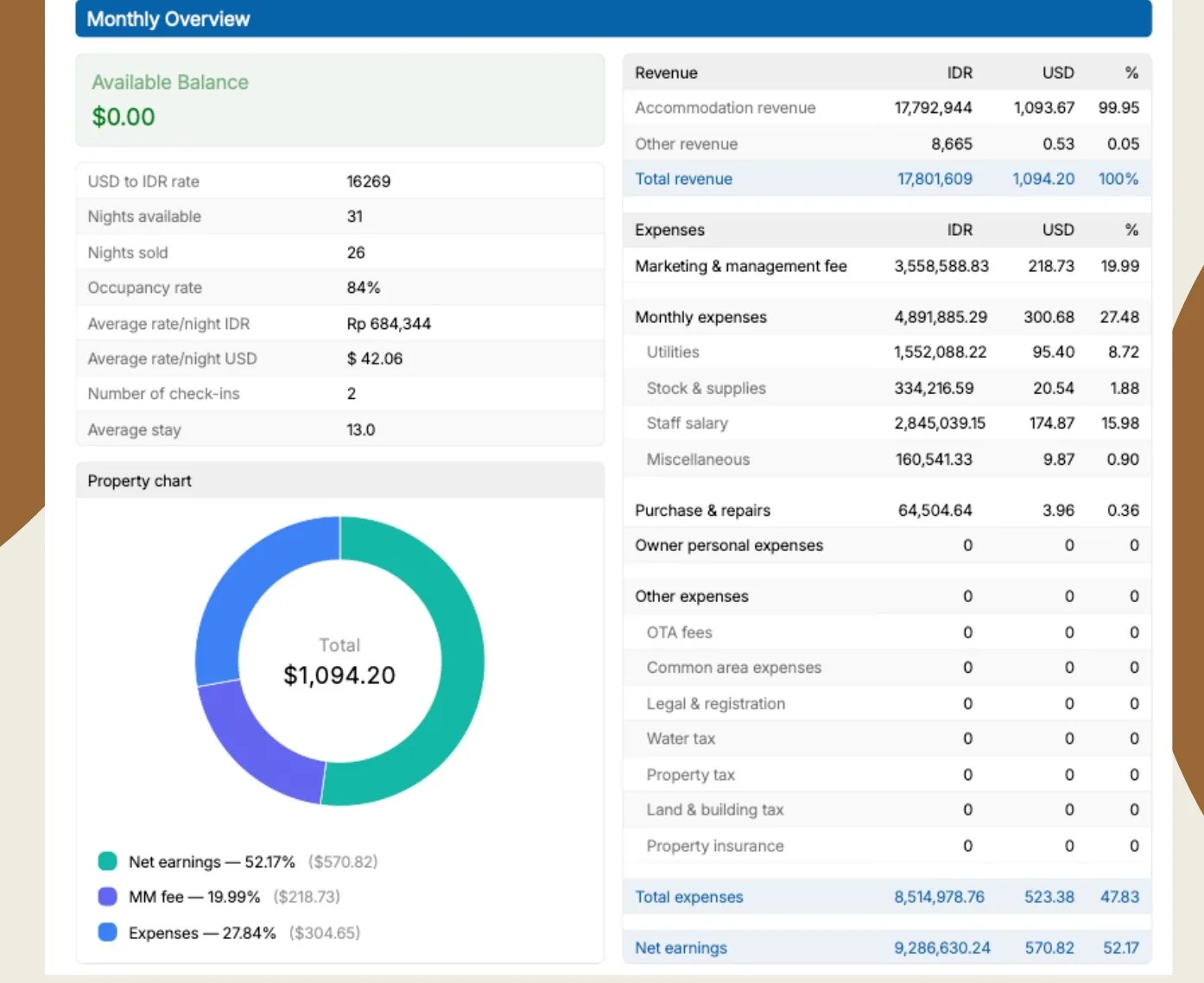Screen dimensions: 1204x983
Task: Click the Expenses blue legend dot
Action: (x=107, y=932)
